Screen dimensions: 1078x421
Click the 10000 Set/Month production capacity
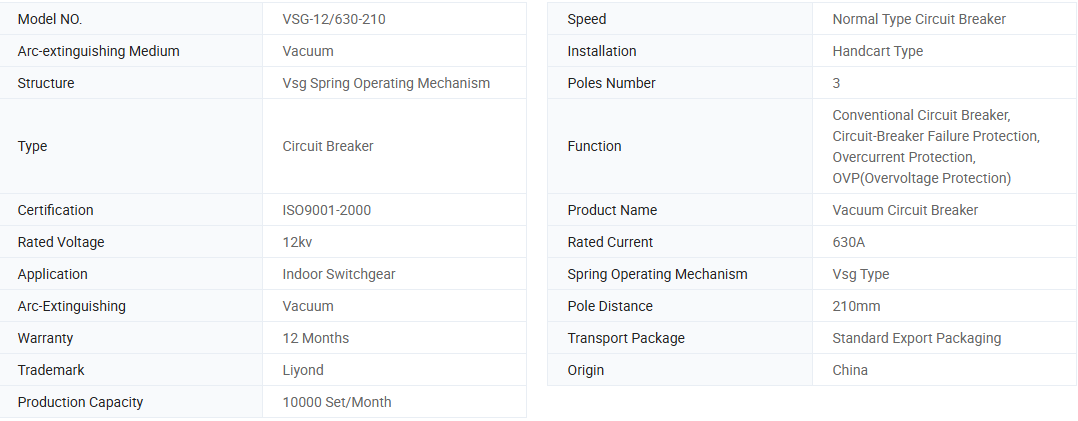[x=337, y=402]
